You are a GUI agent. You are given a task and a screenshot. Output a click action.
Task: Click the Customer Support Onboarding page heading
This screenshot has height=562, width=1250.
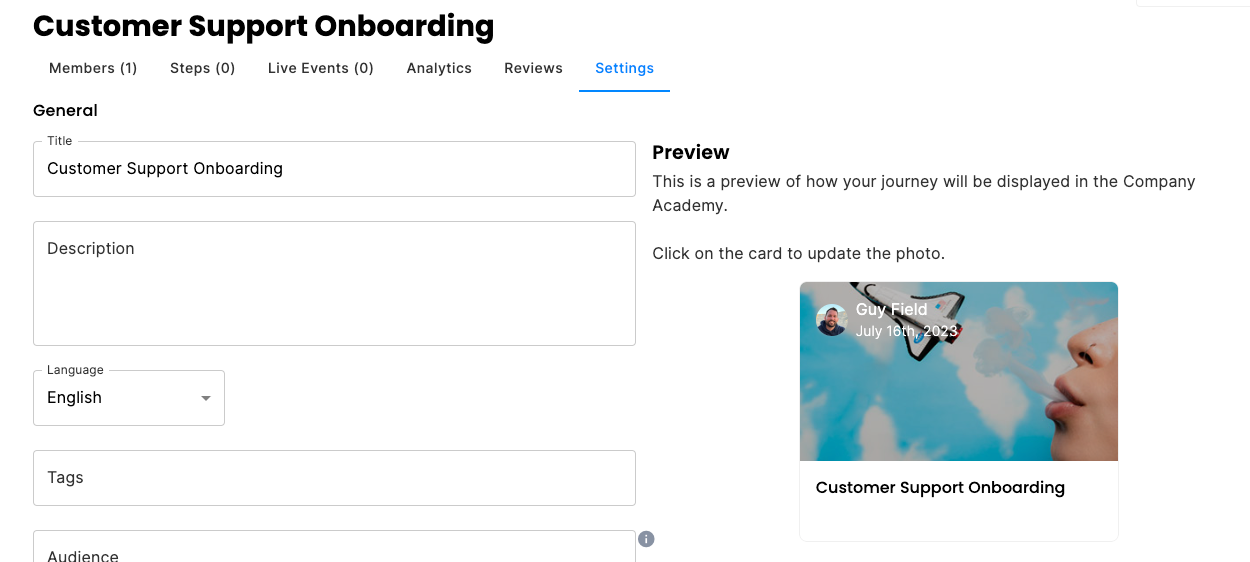tap(263, 26)
